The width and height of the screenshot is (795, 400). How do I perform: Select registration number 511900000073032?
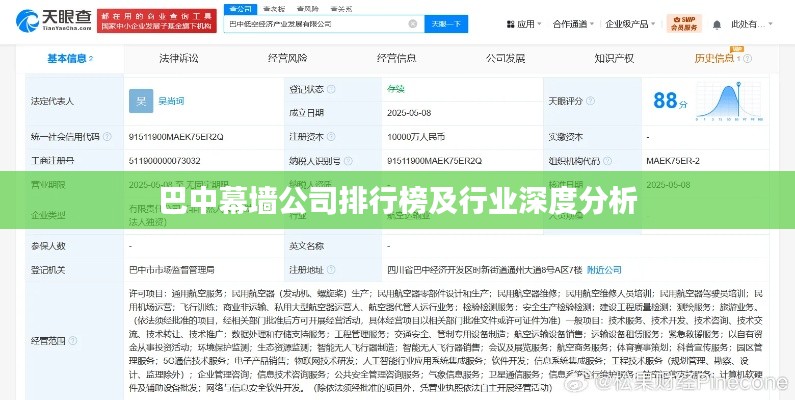164,161
